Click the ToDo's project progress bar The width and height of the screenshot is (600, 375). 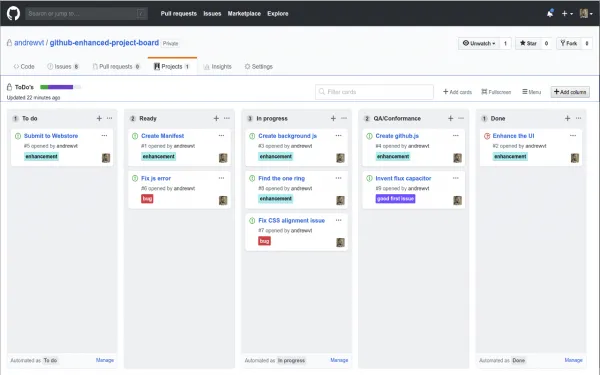coord(60,87)
